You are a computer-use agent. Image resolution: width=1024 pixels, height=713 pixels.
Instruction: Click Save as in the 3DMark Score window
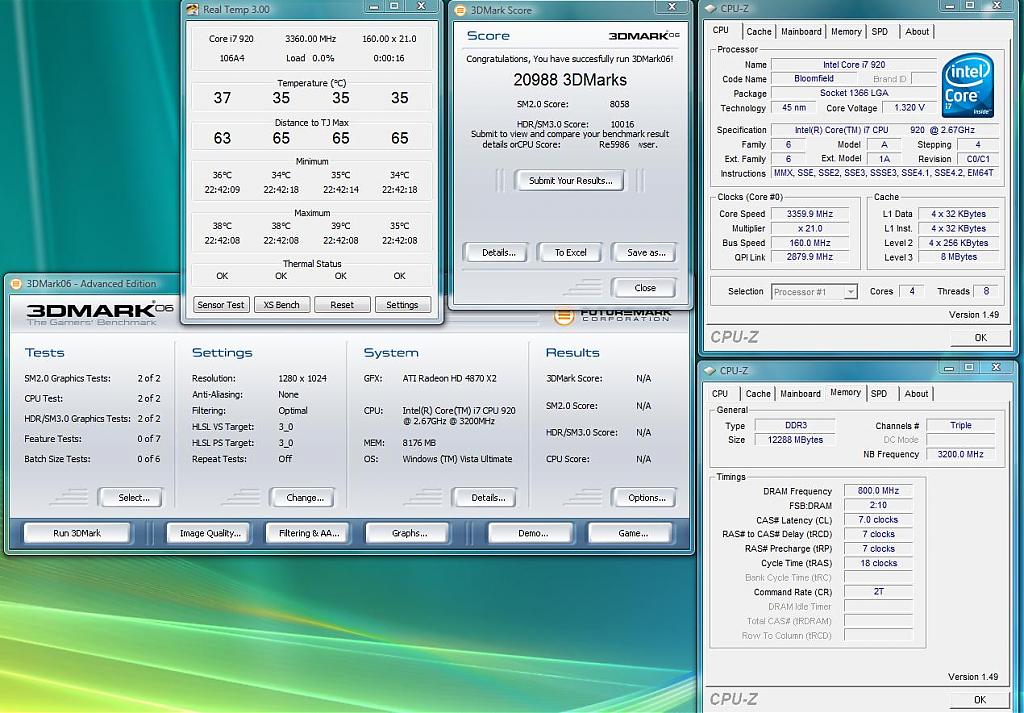click(x=645, y=253)
